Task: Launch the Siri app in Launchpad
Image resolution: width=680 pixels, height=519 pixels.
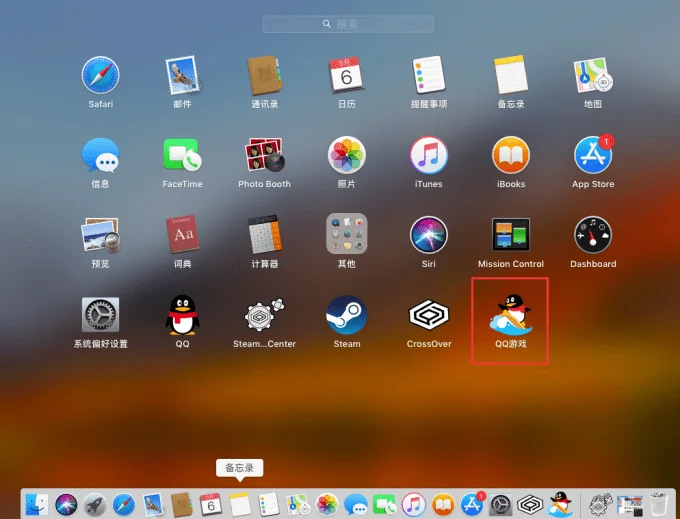Action: (429, 235)
